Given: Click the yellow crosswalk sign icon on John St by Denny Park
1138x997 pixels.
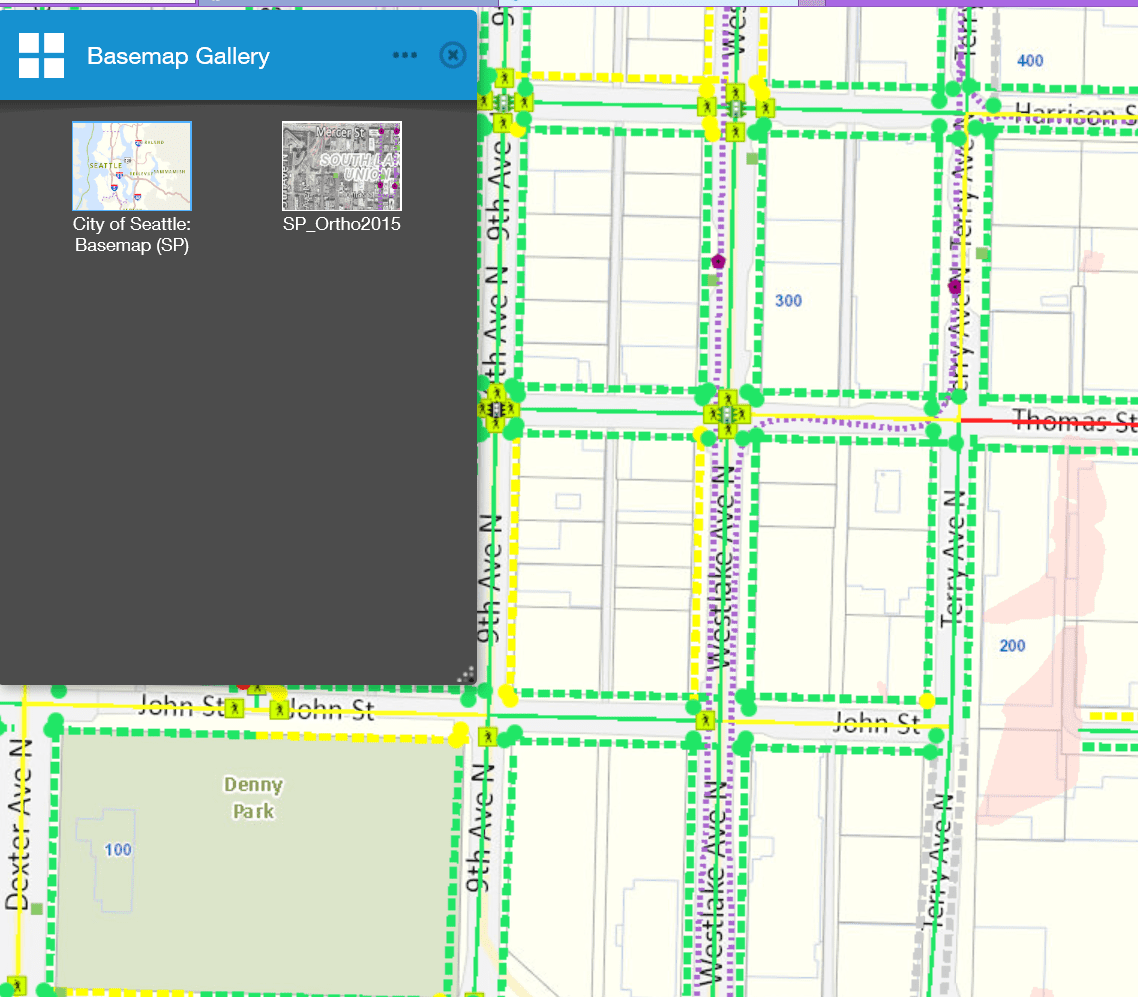Looking at the screenshot, I should click(236, 706).
